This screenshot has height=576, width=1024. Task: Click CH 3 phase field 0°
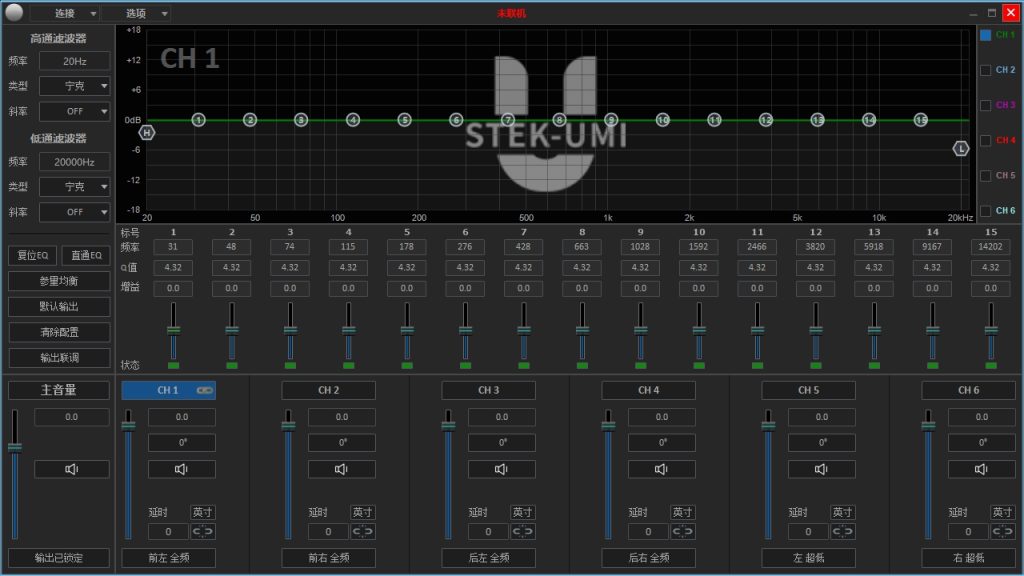(502, 443)
